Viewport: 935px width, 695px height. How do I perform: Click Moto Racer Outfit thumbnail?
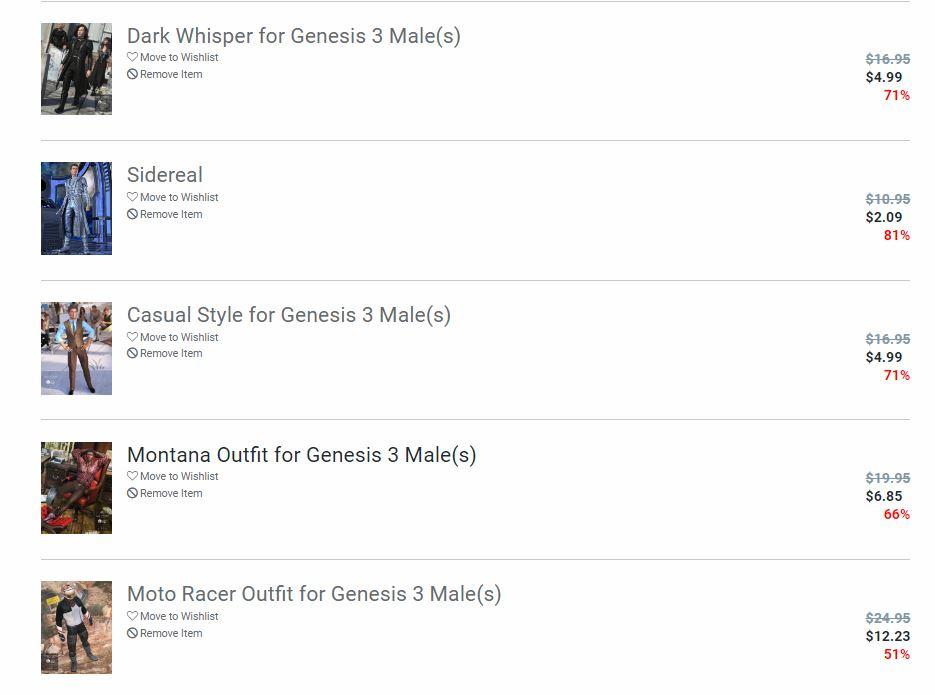[76, 627]
